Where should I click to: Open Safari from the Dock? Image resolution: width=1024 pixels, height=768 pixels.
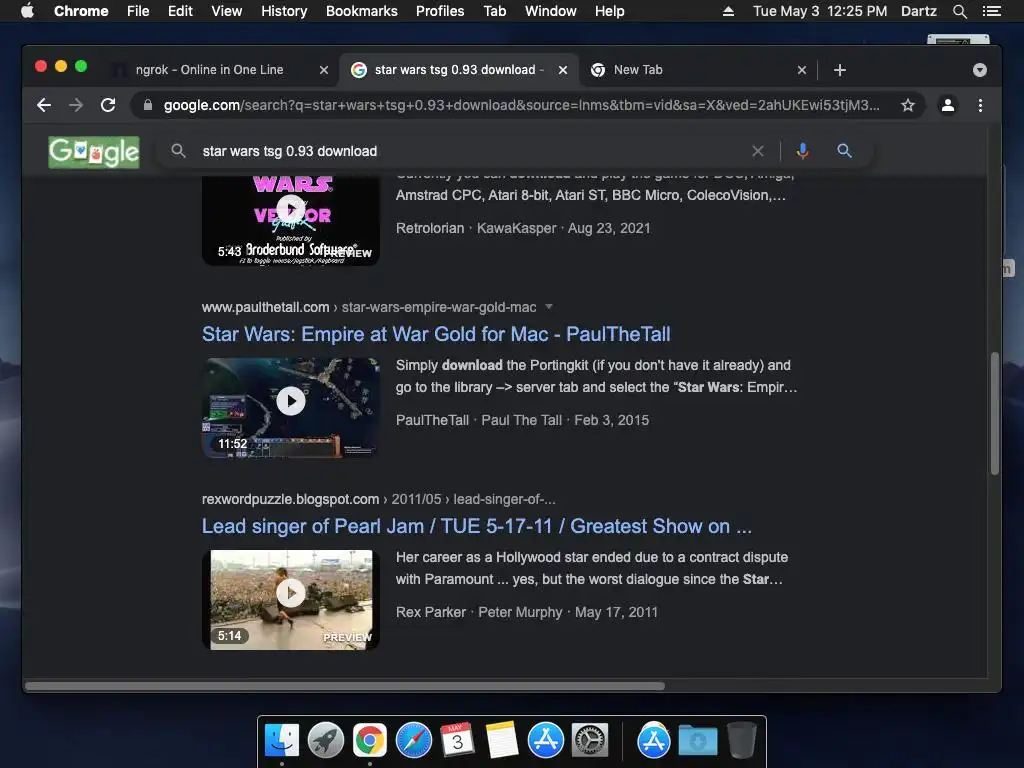click(x=413, y=741)
